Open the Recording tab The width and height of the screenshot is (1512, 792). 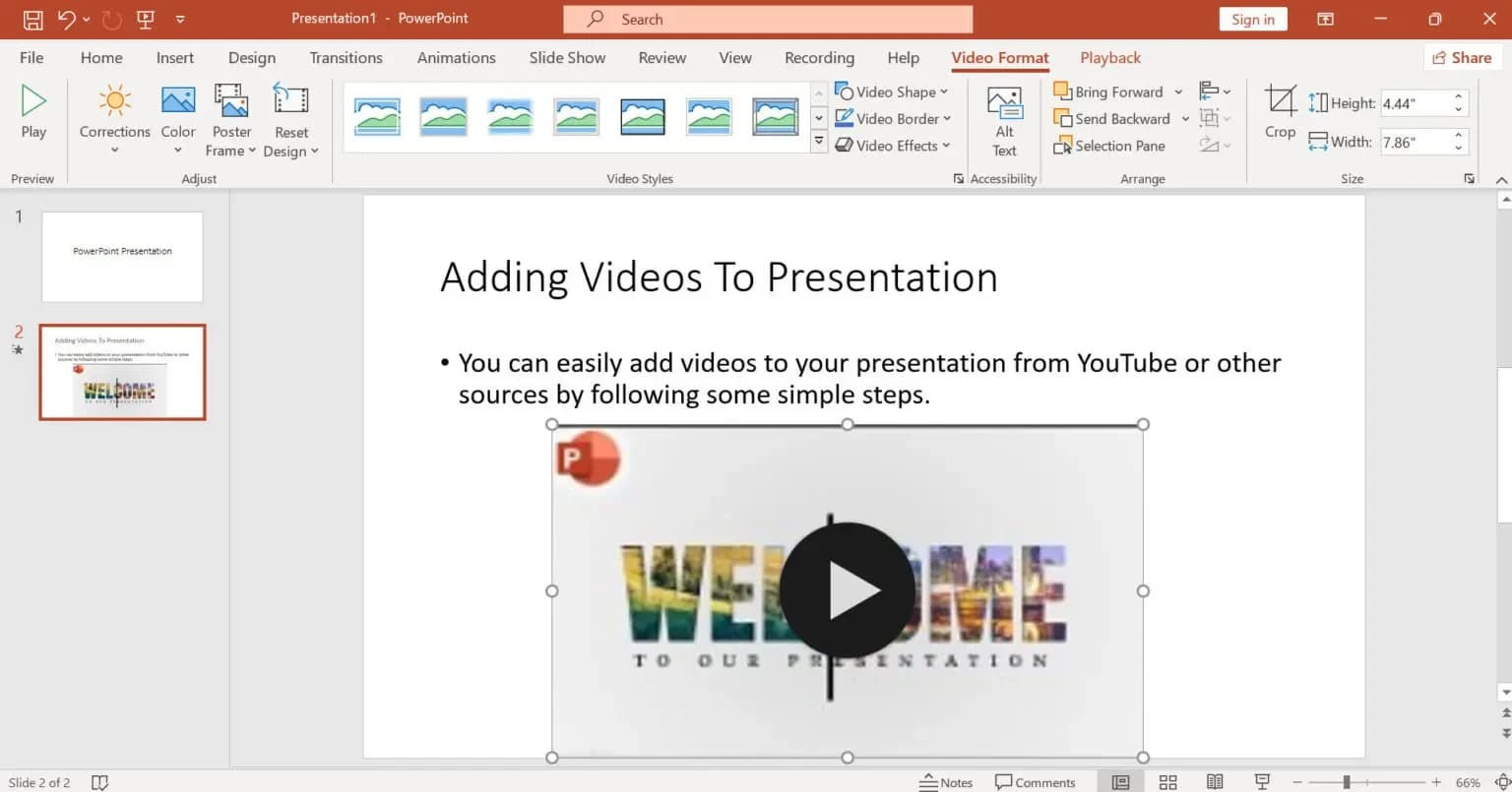pos(819,57)
